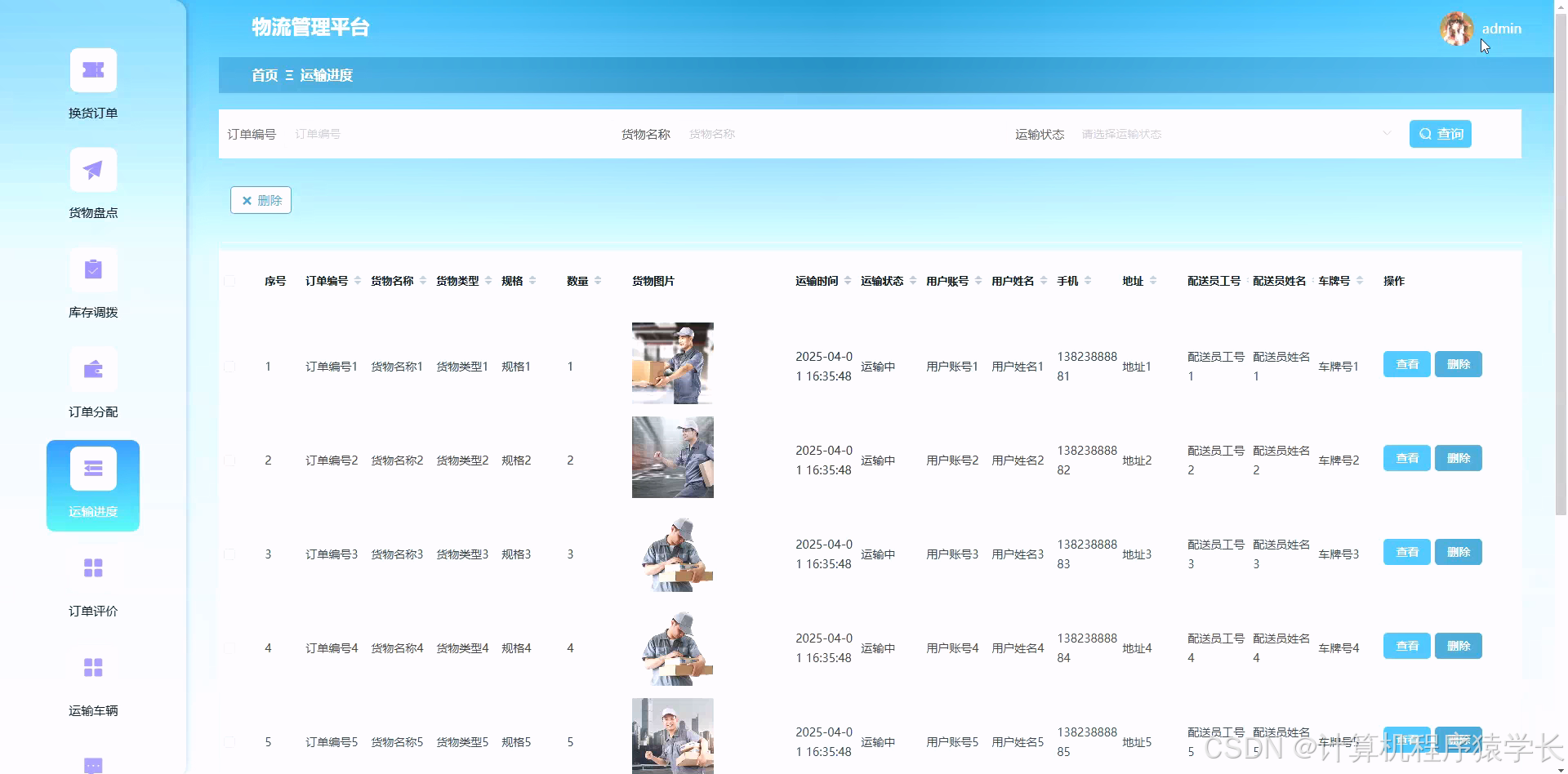1568x774 pixels.
Task: Sort by 用户账号 column arrows
Action: [x=978, y=281]
